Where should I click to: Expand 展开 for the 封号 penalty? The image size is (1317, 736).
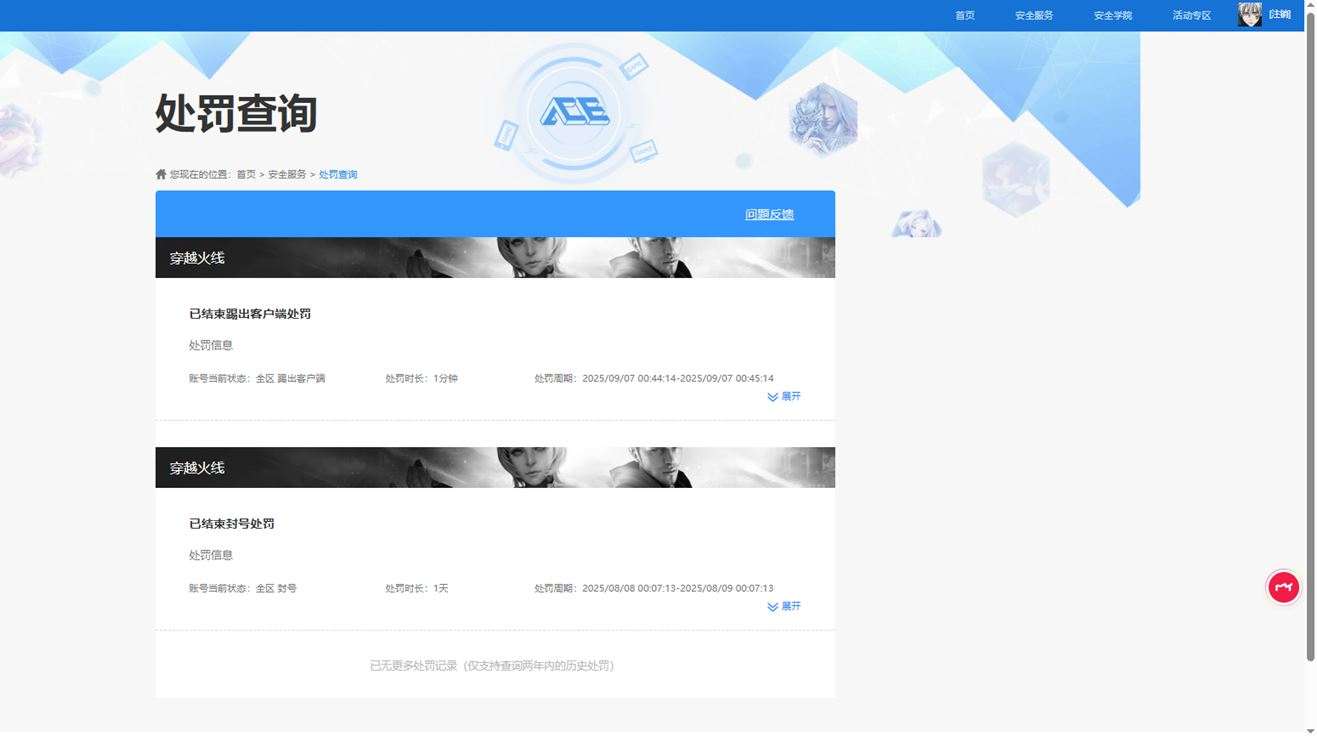click(784, 607)
